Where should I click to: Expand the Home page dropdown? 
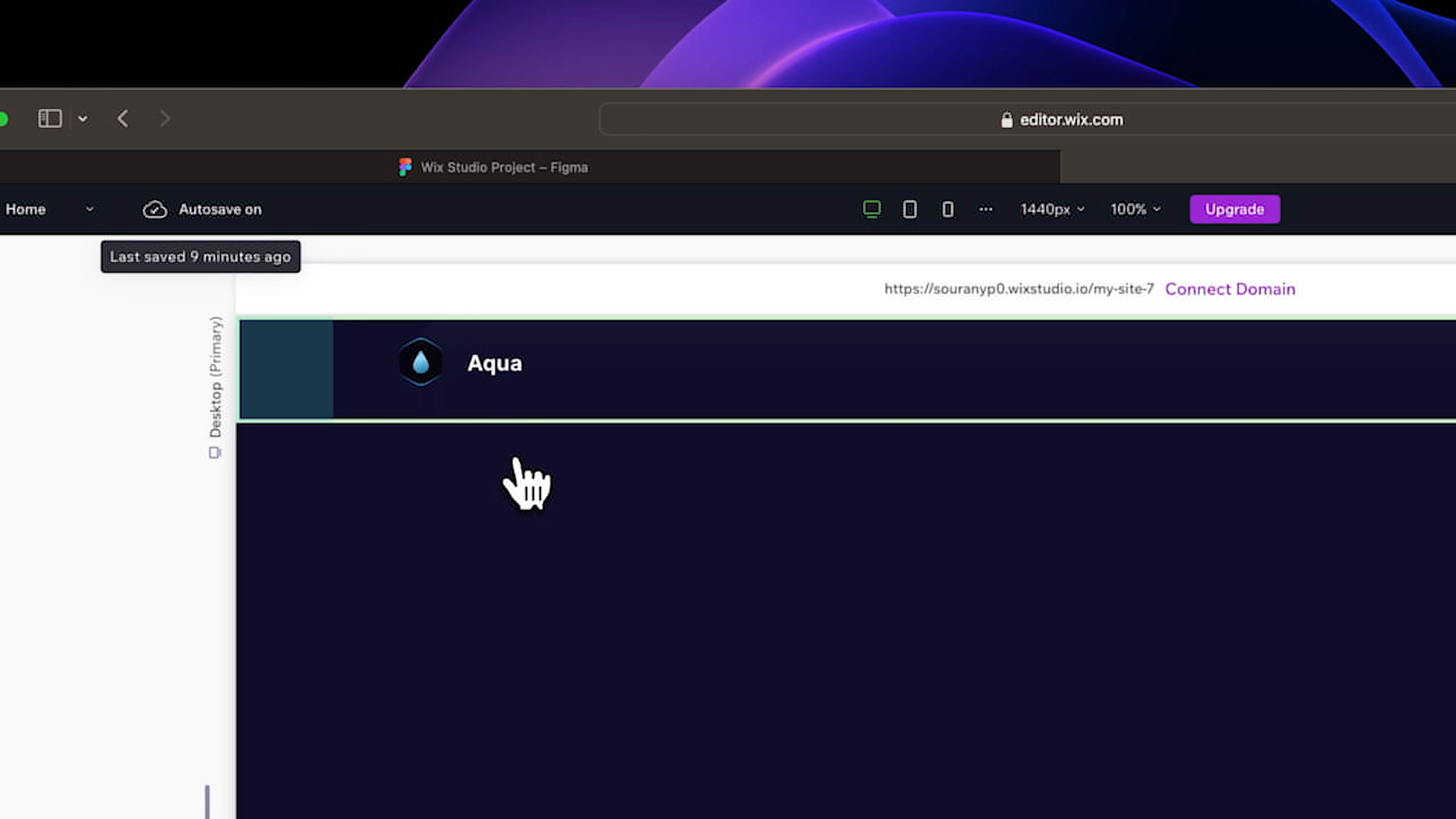[x=89, y=209]
